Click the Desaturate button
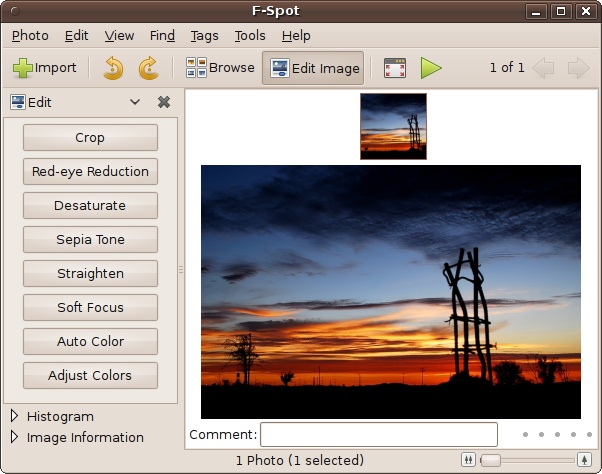This screenshot has height=474, width=602. (x=90, y=205)
